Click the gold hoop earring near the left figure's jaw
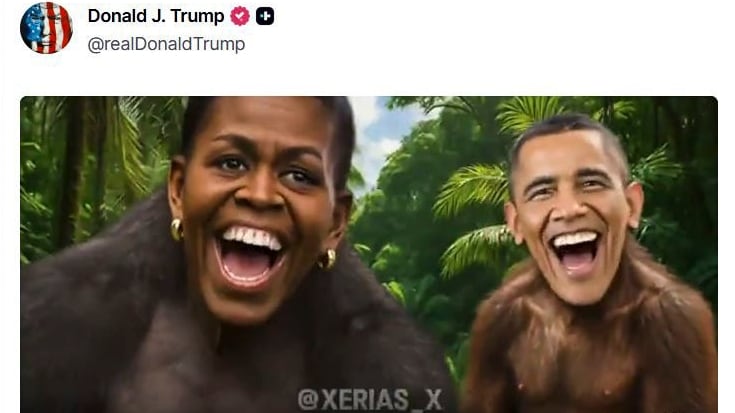735x413 pixels. tap(327, 259)
